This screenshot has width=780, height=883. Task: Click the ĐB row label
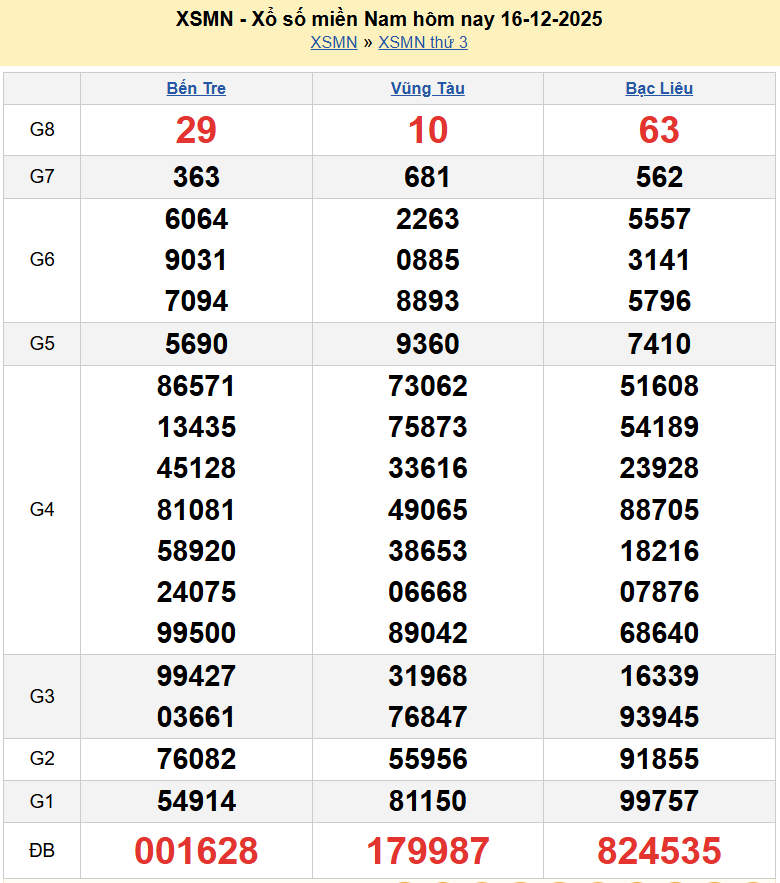point(42,851)
